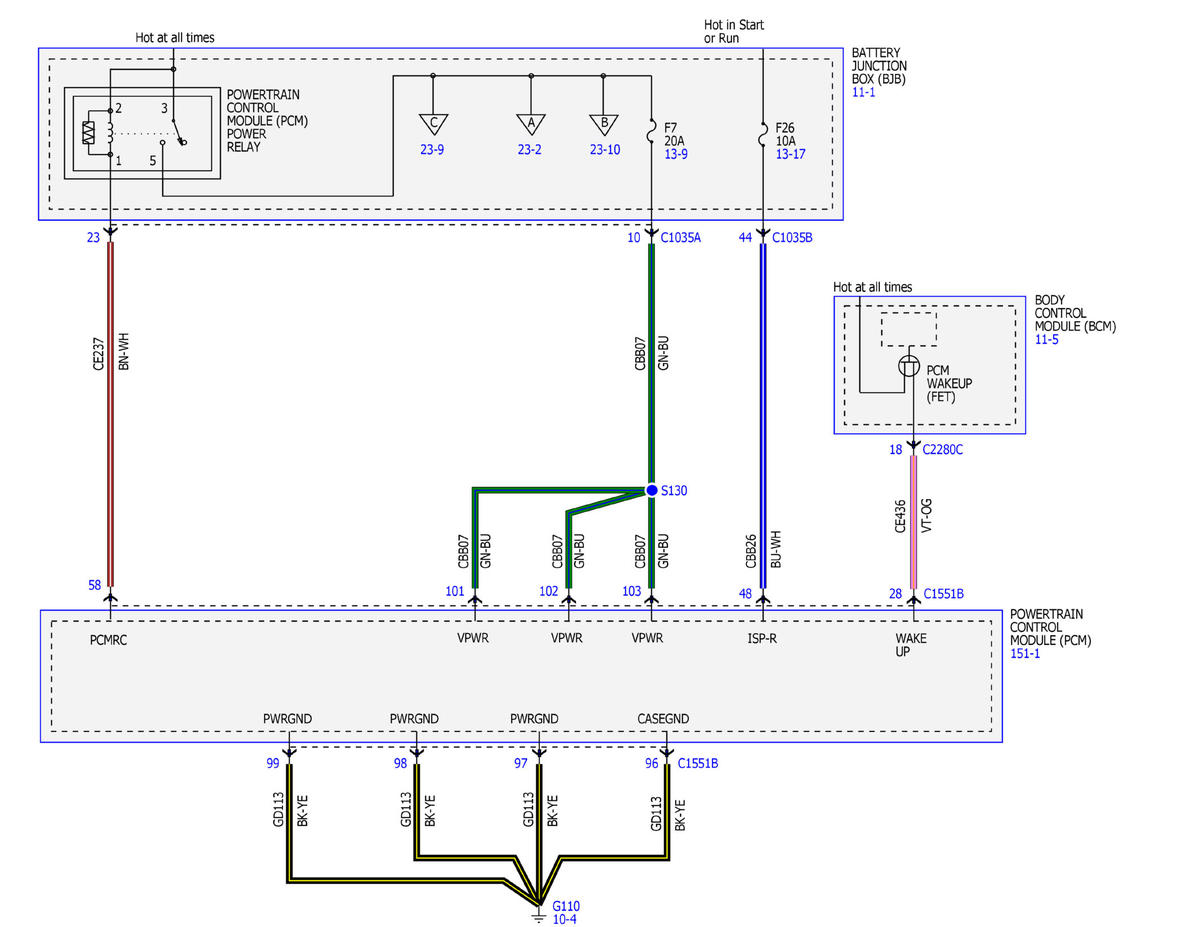Viewport: 1200px width, 927px height.
Task: Click pin number 18 at BCM connector
Action: tap(895, 449)
